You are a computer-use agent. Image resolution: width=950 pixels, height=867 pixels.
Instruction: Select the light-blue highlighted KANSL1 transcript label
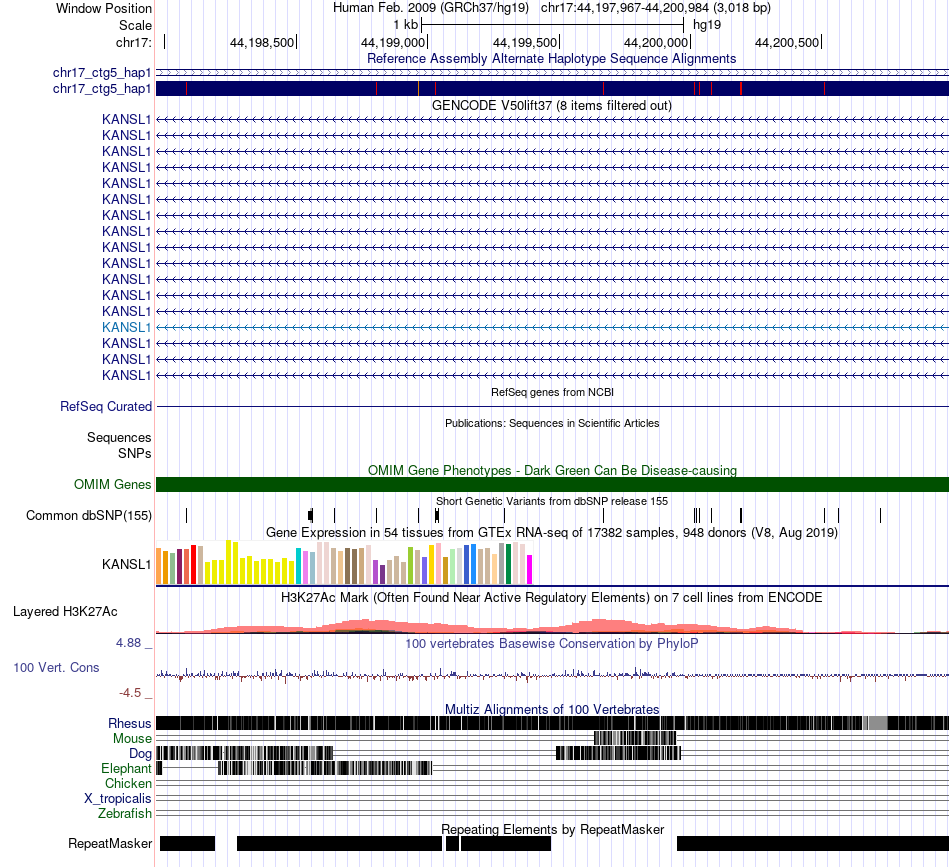pos(126,327)
